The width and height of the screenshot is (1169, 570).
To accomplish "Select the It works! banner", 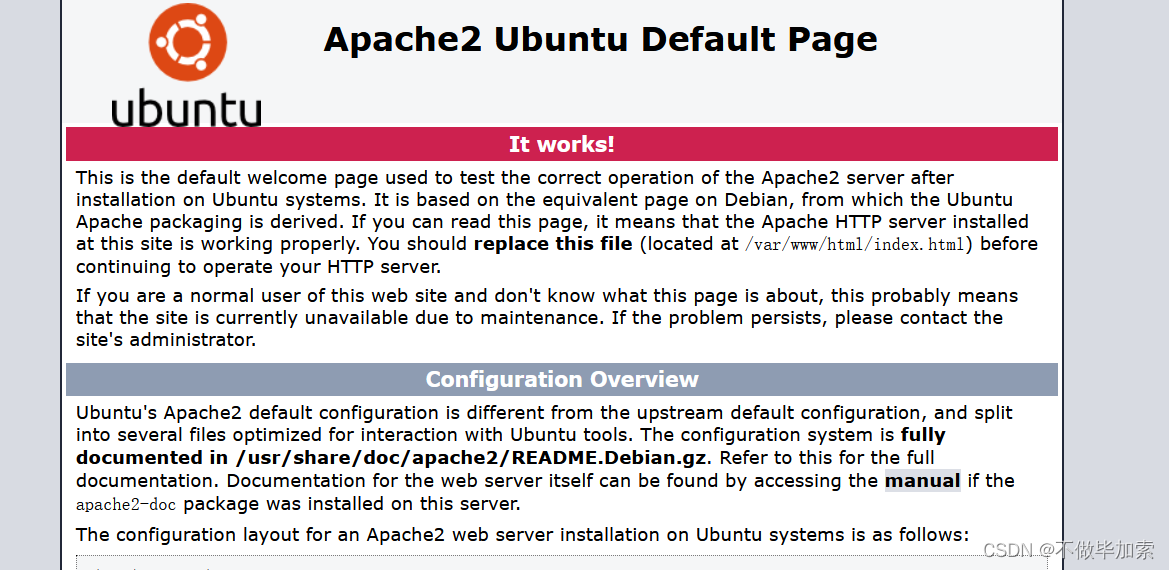I will point(561,144).
